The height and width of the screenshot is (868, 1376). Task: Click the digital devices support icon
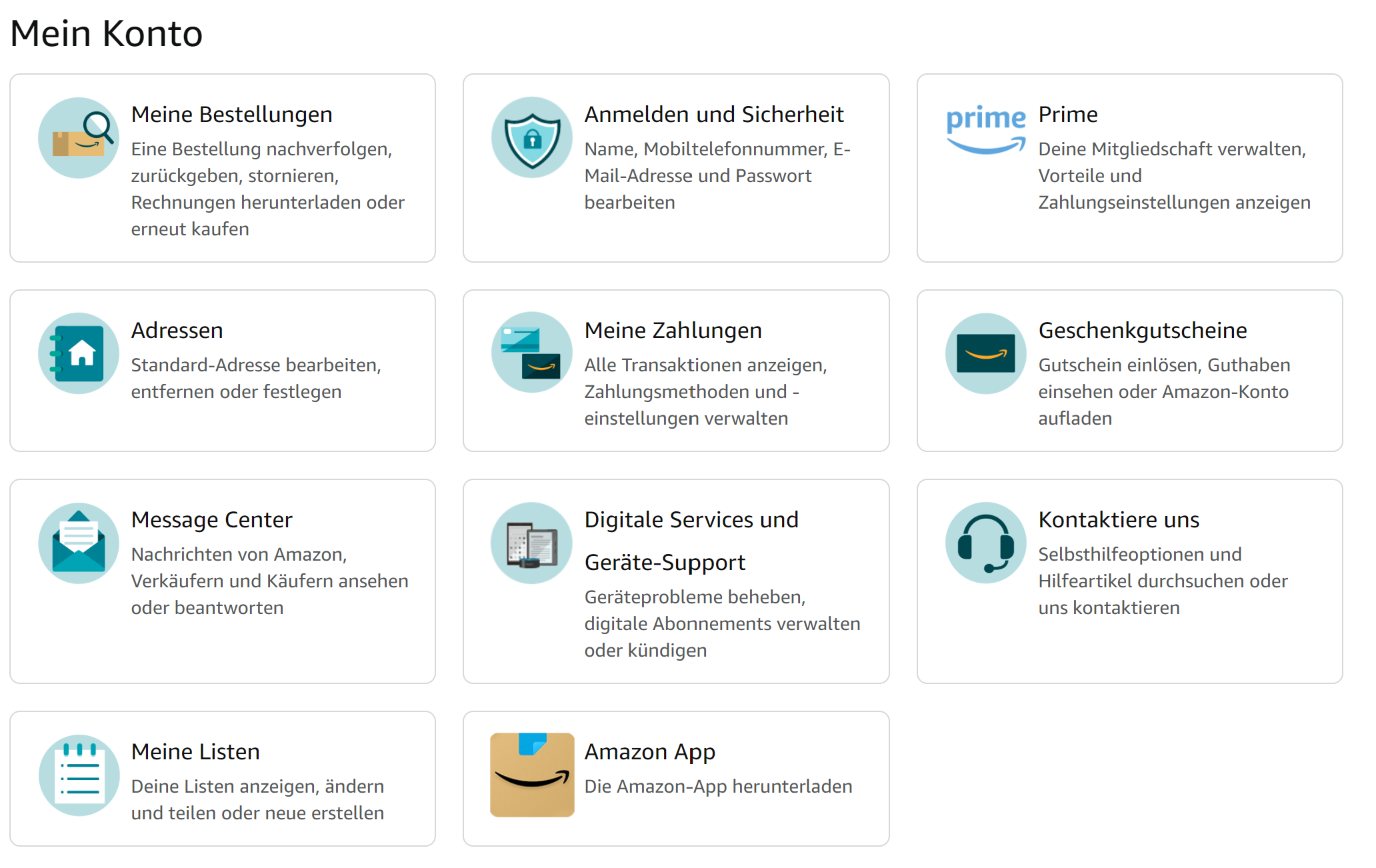532,543
